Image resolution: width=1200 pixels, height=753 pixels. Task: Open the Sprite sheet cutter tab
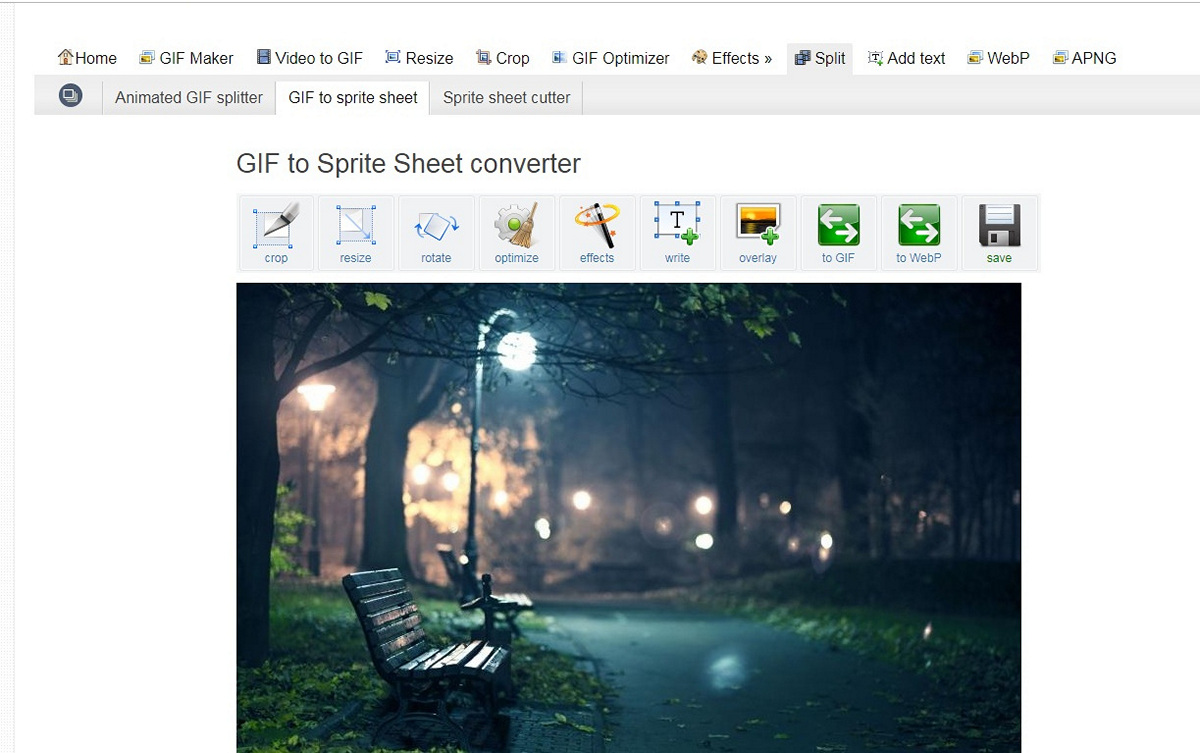506,98
